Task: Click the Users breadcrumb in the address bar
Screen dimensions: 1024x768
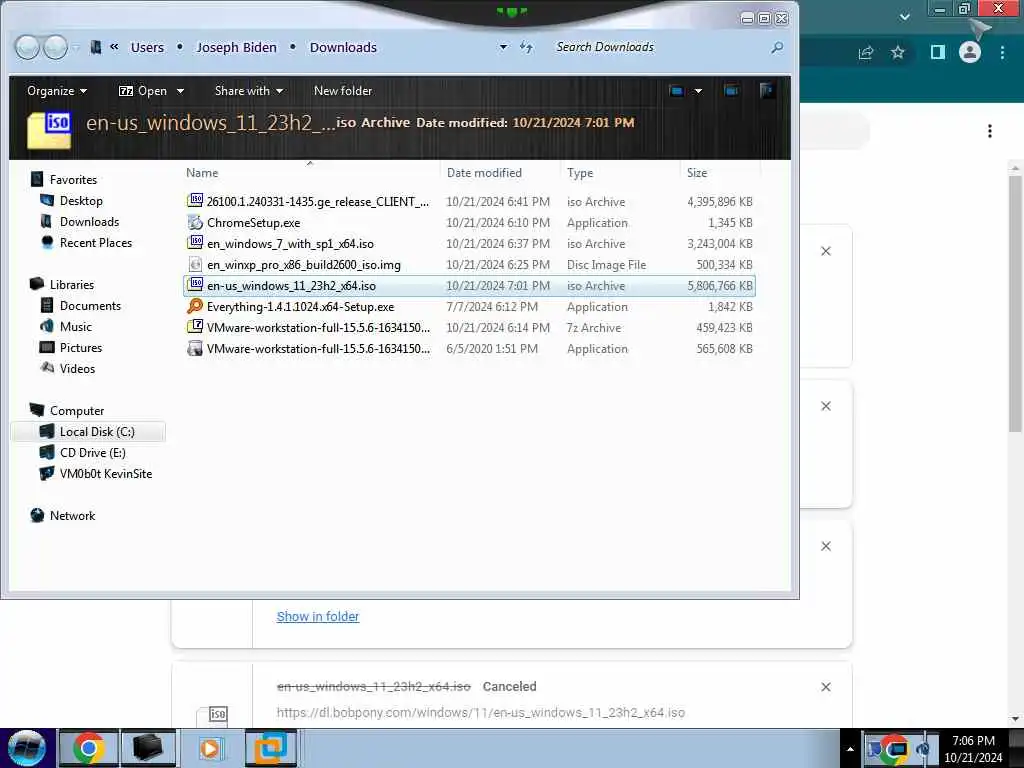Action: [147, 47]
